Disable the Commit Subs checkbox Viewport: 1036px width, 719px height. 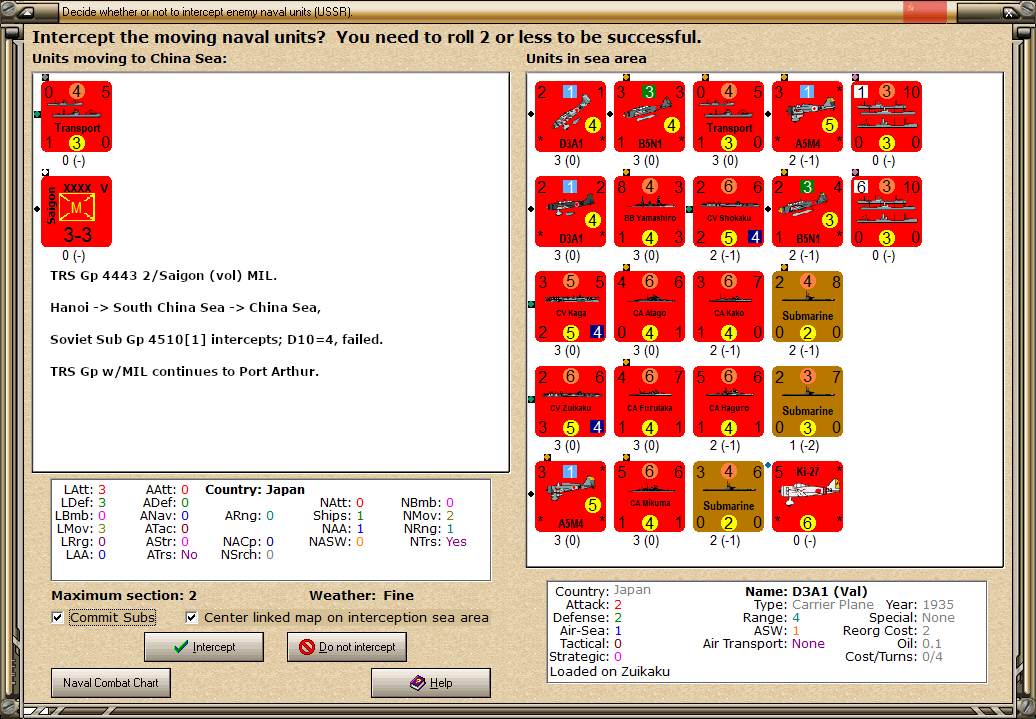[57, 618]
